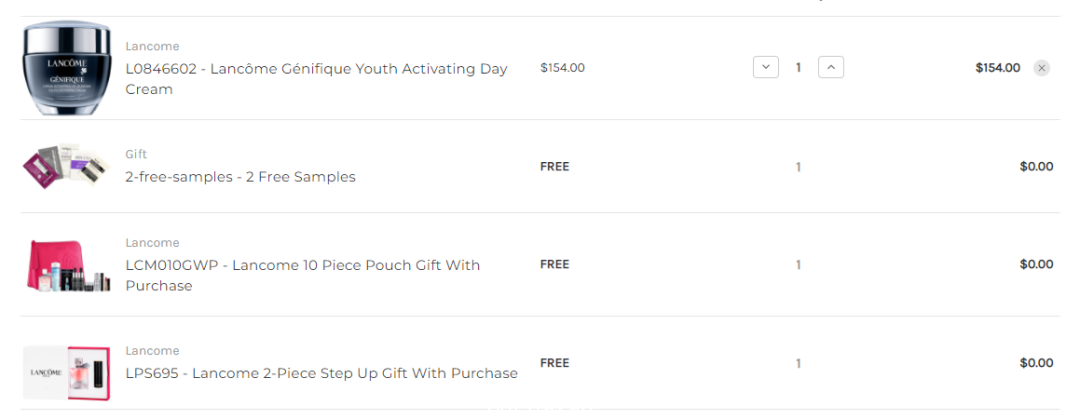Select the Lancome brand label above the Pouch Gift
Viewport: 1080px width, 419px height.
click(x=152, y=243)
